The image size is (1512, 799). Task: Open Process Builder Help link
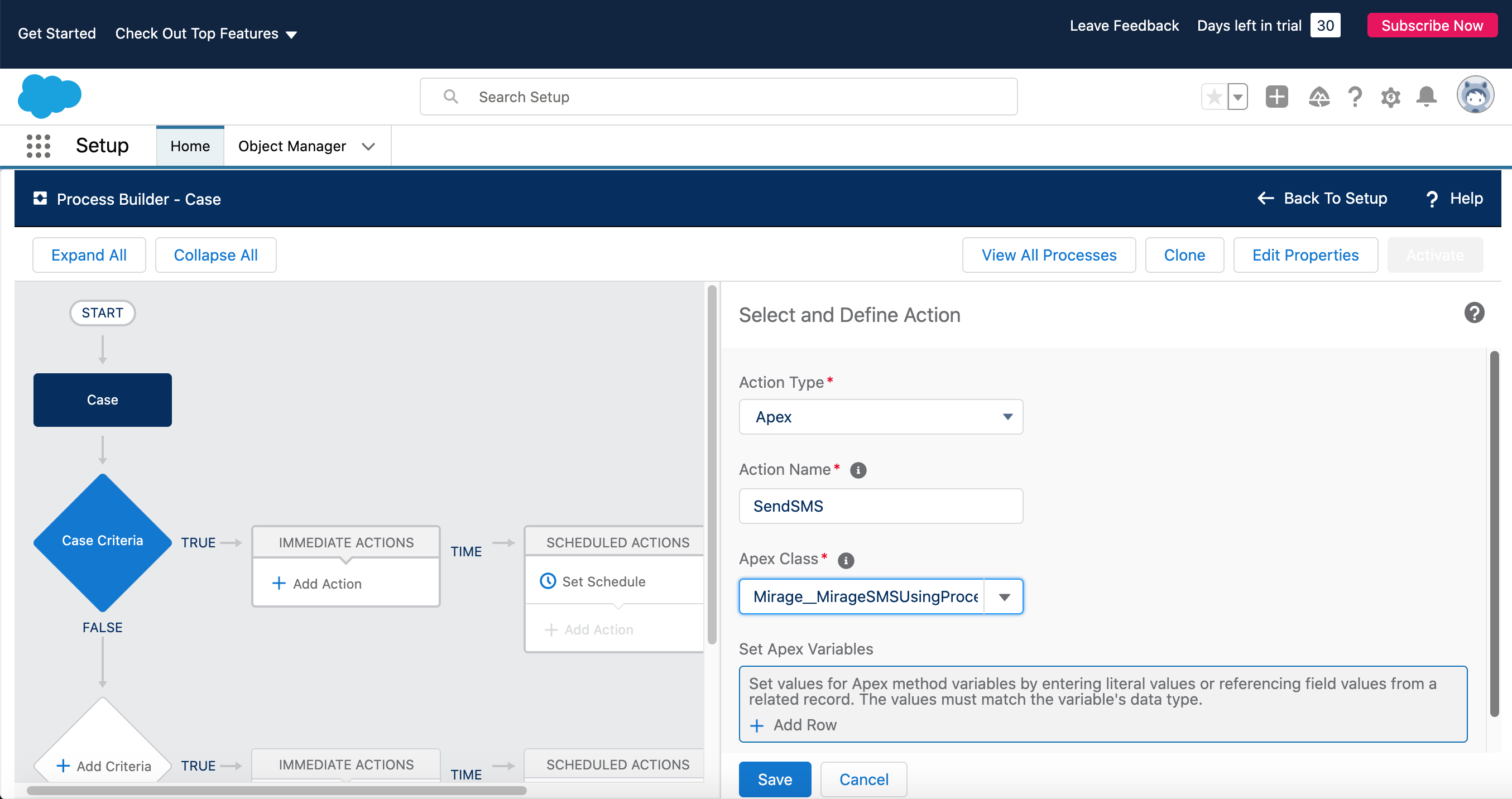1455,198
